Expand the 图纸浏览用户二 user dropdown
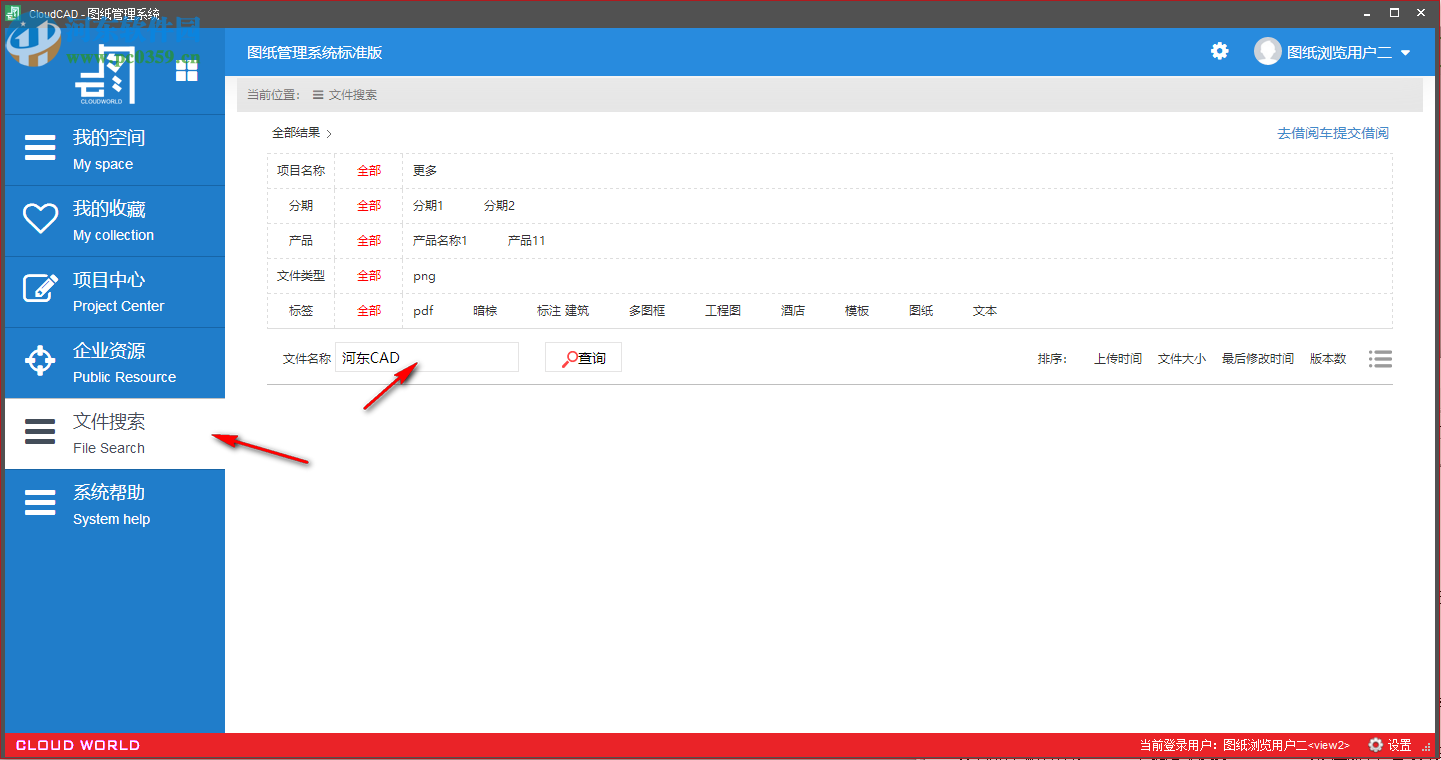1441x760 pixels. point(1405,51)
